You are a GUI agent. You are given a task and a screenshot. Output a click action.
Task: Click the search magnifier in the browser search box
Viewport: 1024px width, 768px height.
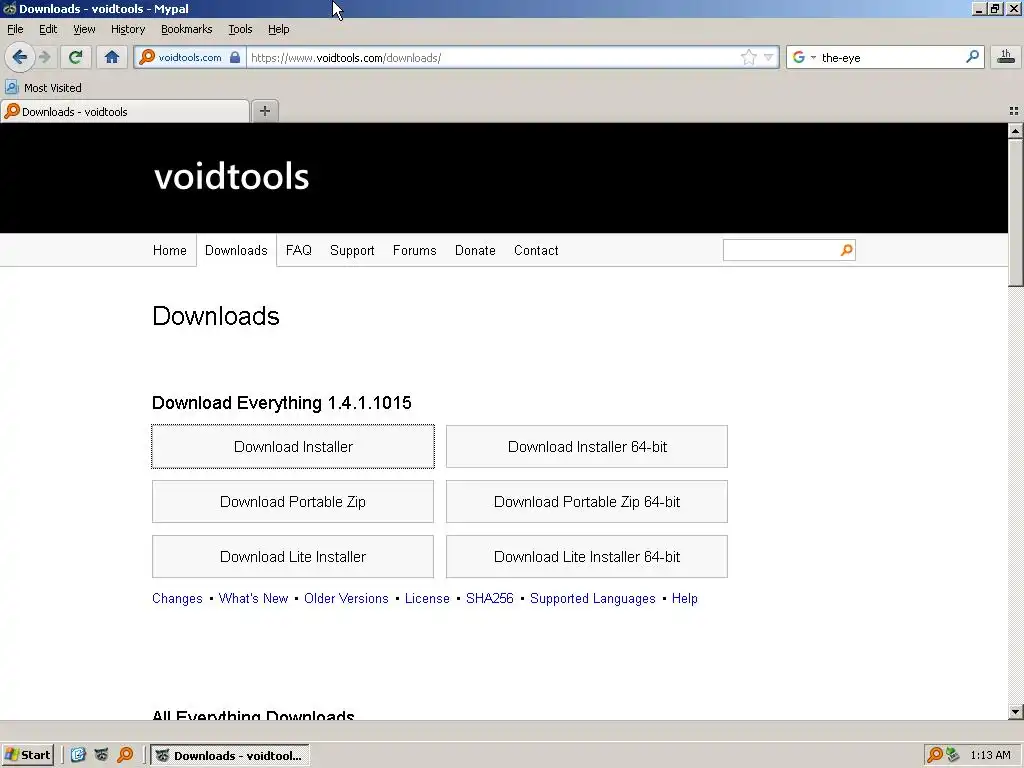[x=972, y=57]
